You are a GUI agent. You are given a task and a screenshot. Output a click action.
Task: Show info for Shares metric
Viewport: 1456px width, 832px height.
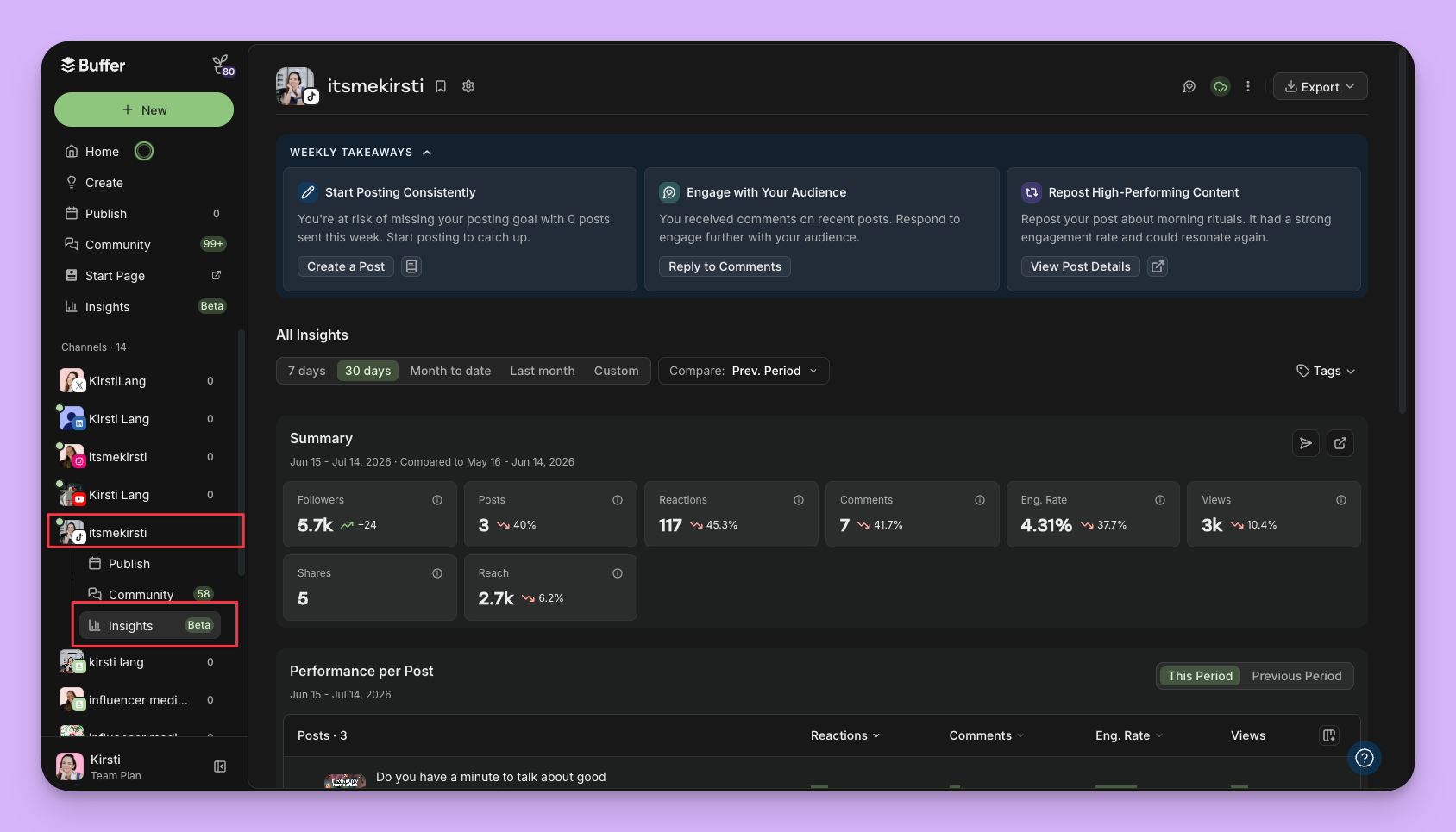click(x=437, y=573)
